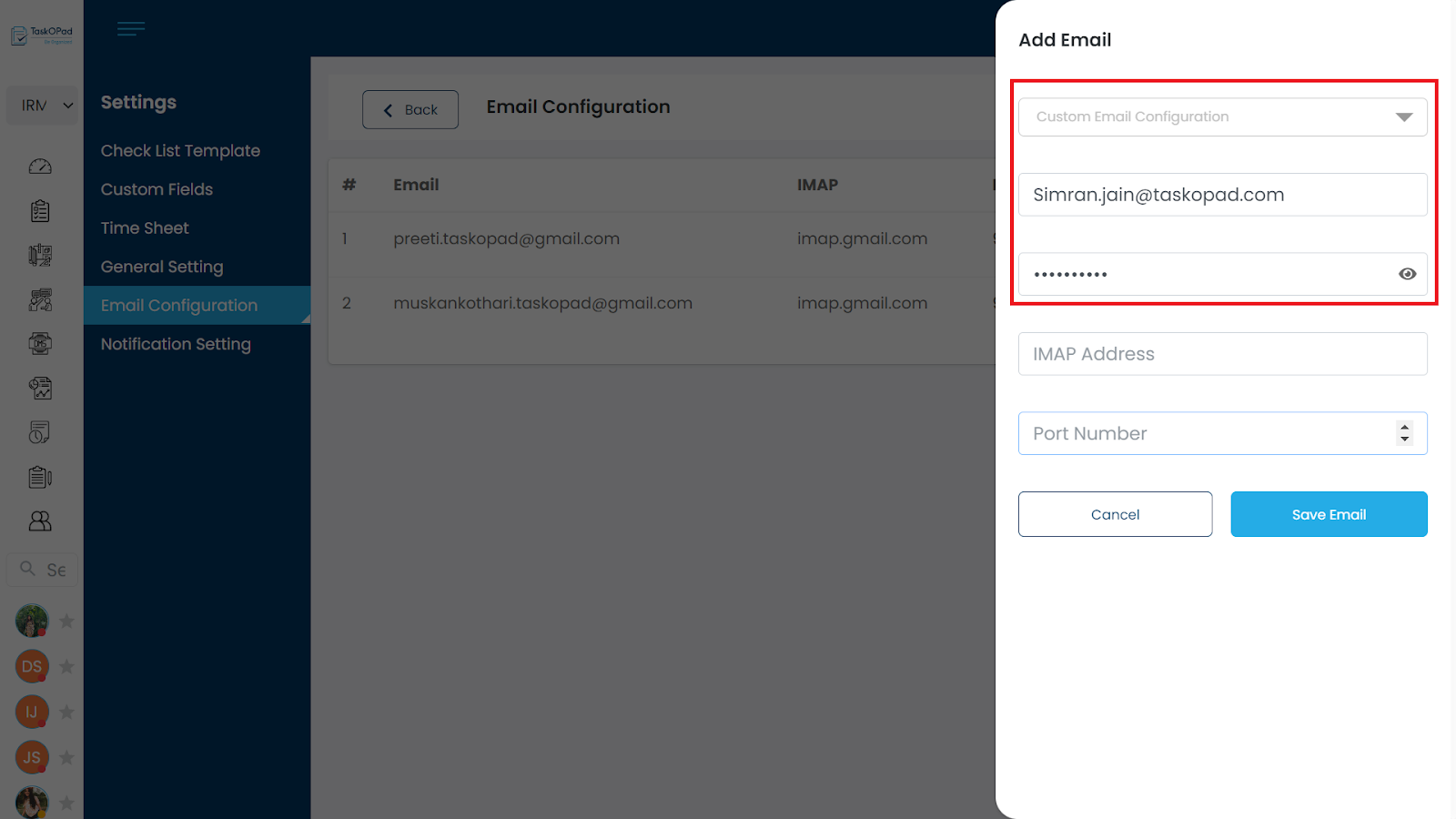
Task: Focus the IMAP Address field
Action: (1223, 354)
